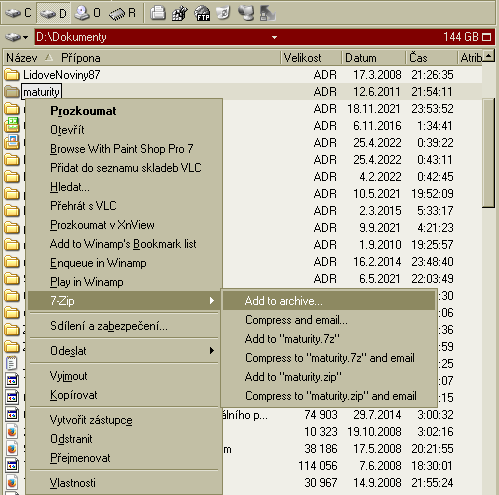The height and width of the screenshot is (495, 499).
Task: Choose Prozkoumat from the context menu
Action: tap(123, 111)
